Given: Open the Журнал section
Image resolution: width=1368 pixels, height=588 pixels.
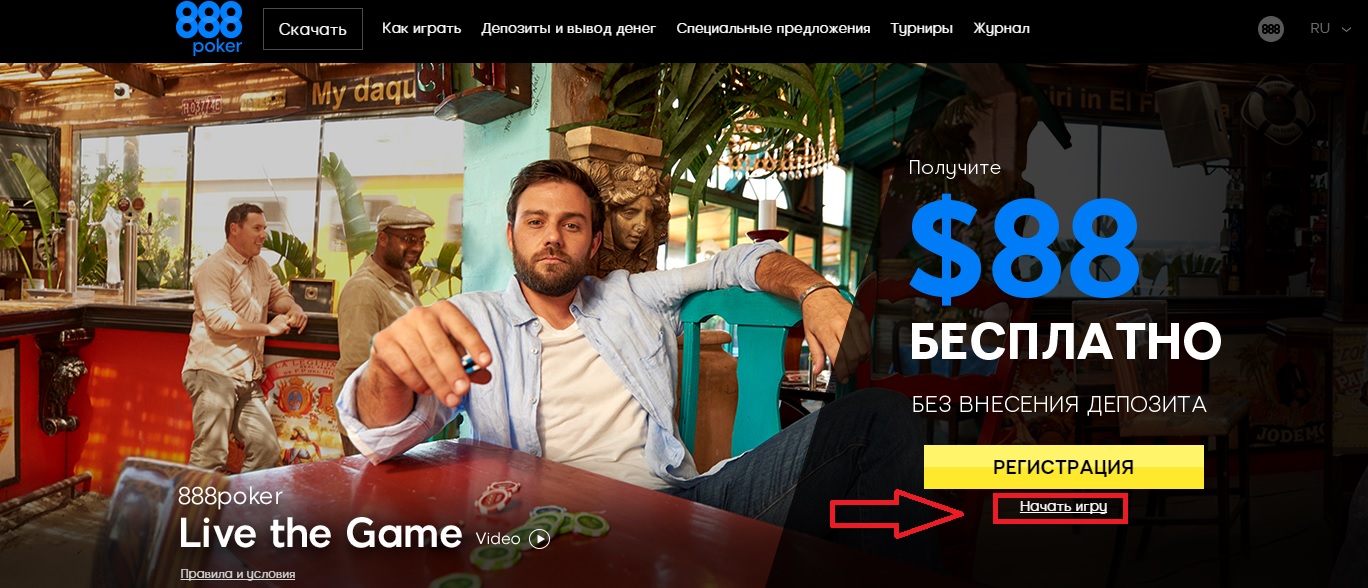Looking at the screenshot, I should 1001,28.
